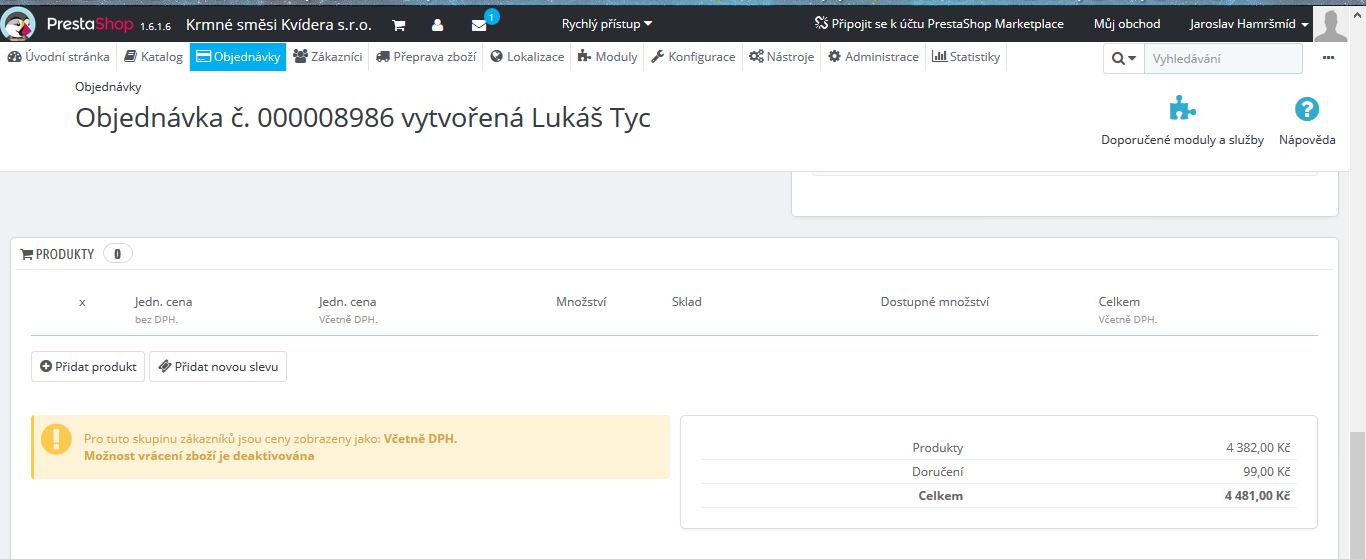
Task: Click the Dostupné množství column header
Action: pyautogui.click(x=934, y=302)
